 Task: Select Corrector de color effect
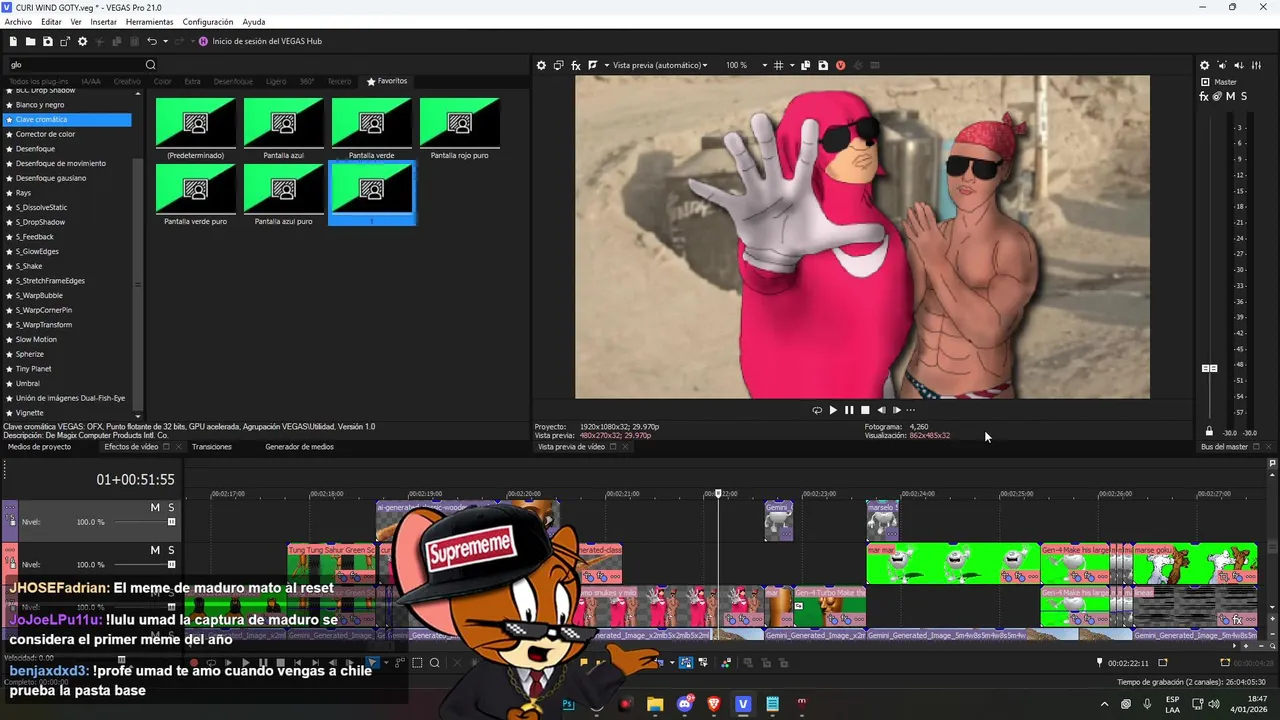(45, 134)
